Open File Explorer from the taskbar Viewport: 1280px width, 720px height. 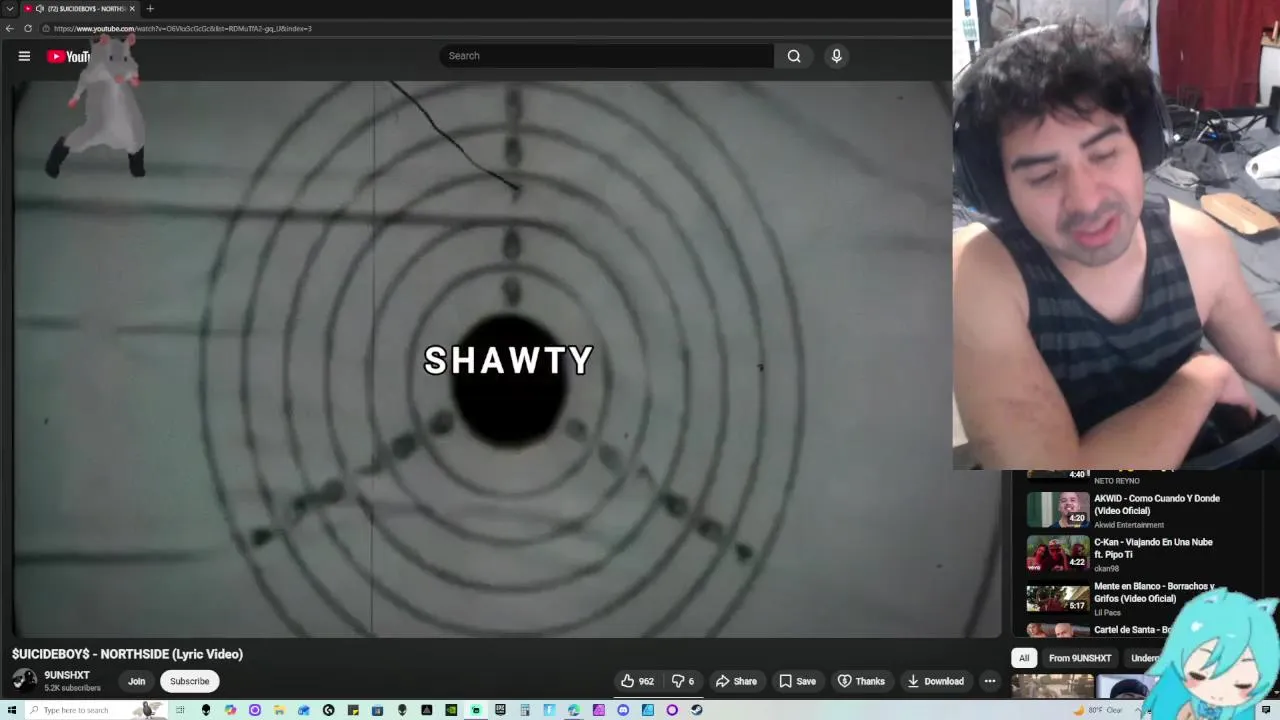[x=278, y=710]
